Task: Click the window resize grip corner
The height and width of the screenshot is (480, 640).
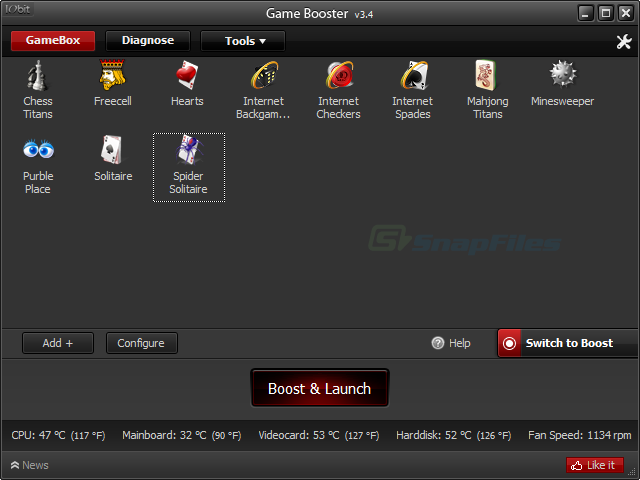Action: point(633,472)
